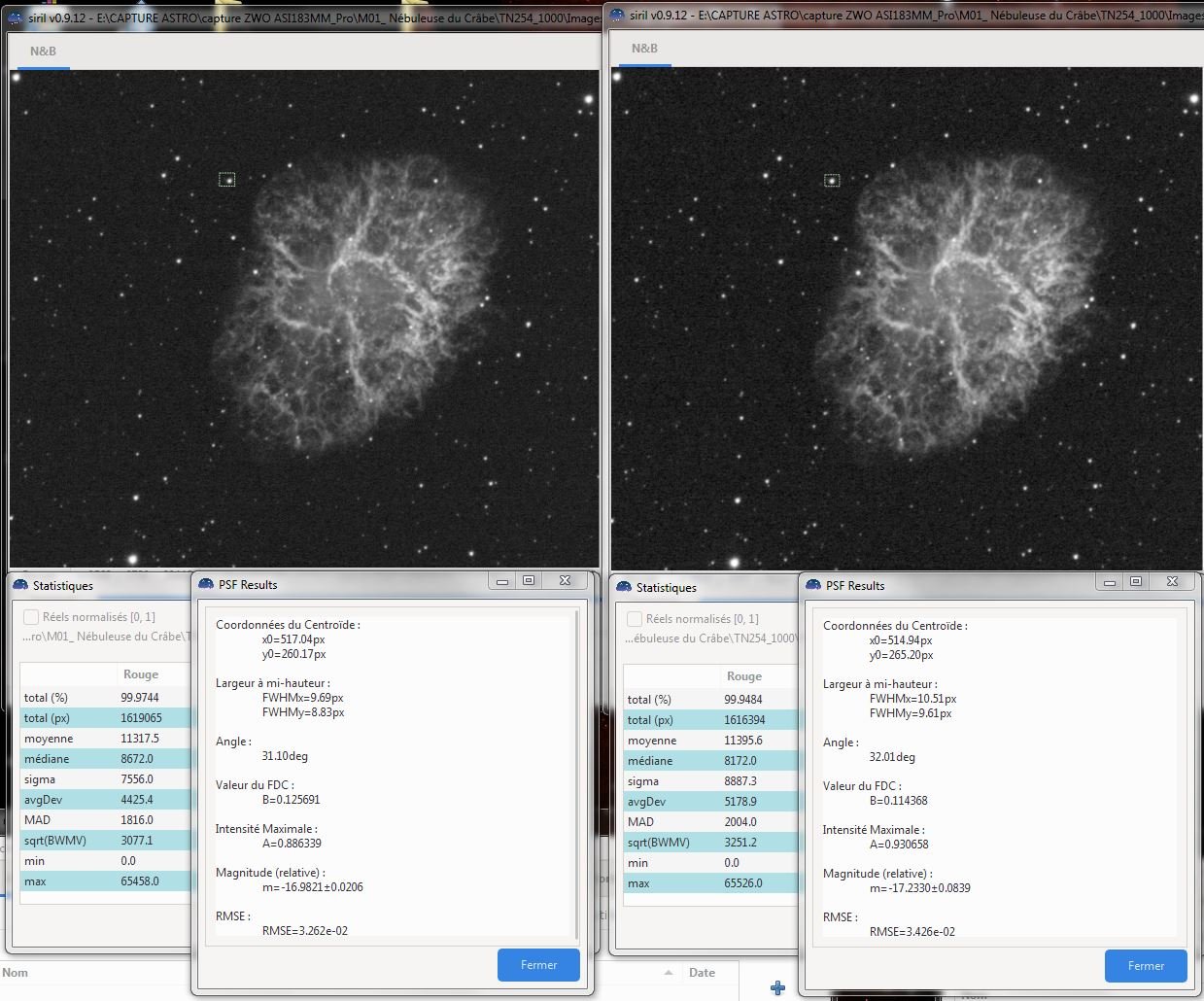Click the Statistiques icon in the left statistics window
This screenshot has height=1001, width=1204.
[20, 585]
